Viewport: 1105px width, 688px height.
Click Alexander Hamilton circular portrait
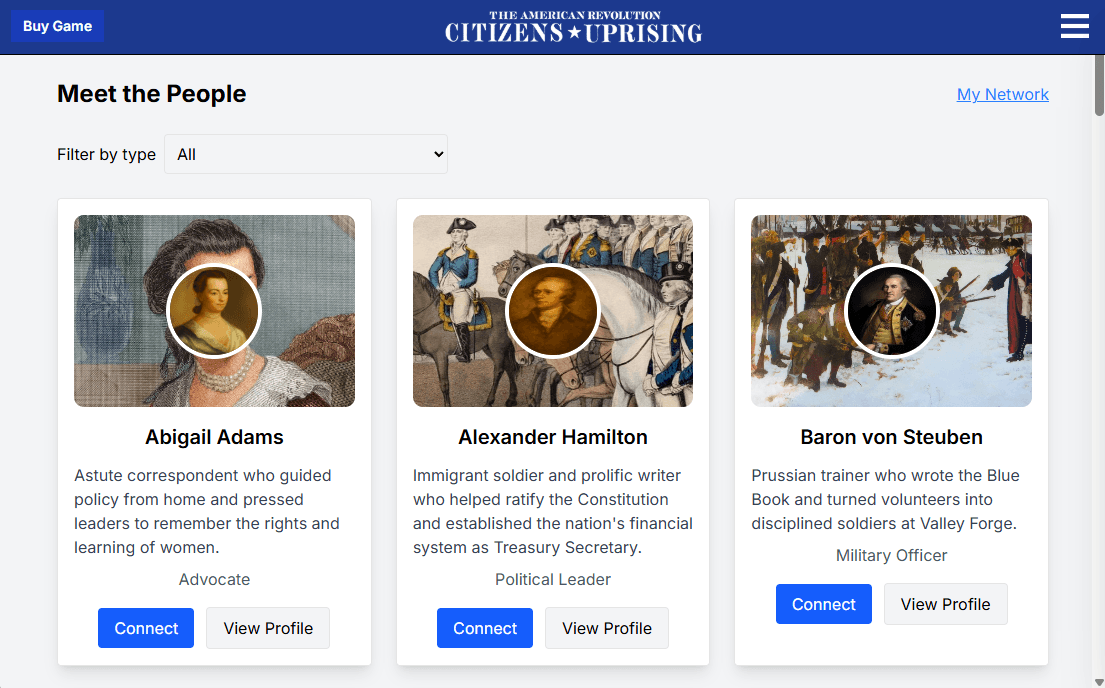point(553,311)
